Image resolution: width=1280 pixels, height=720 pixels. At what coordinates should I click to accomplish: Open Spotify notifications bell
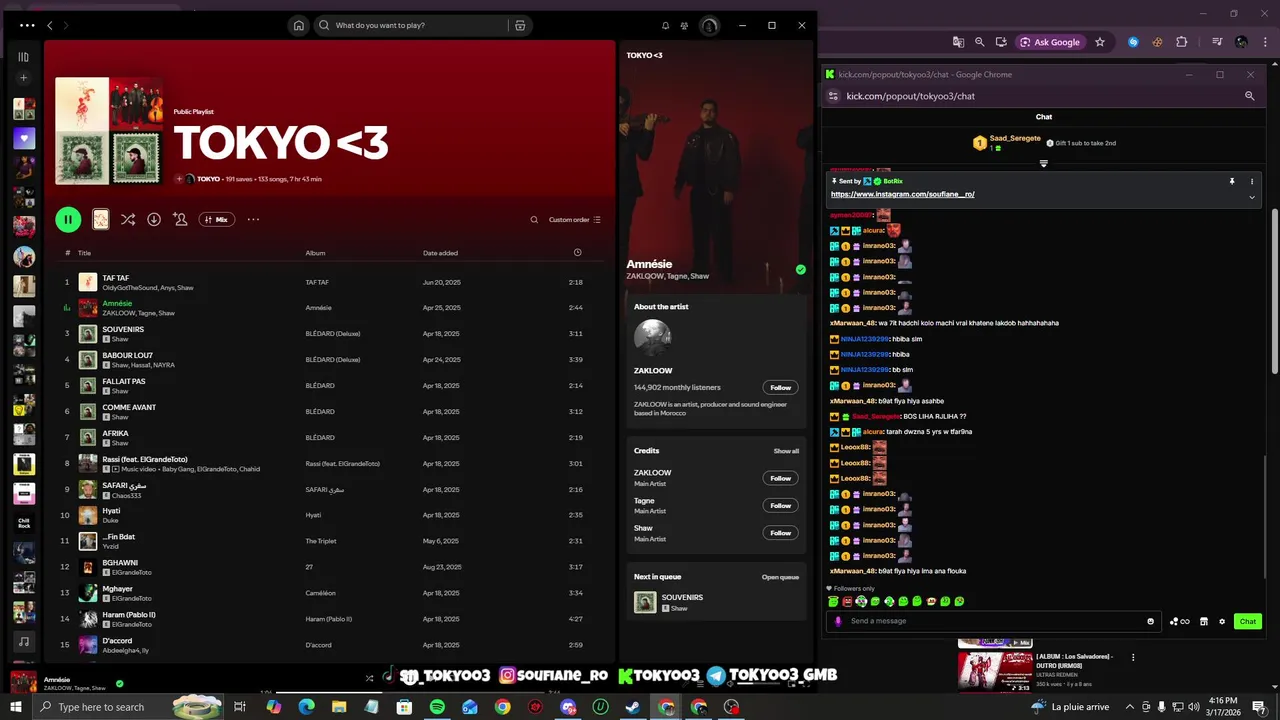point(665,25)
